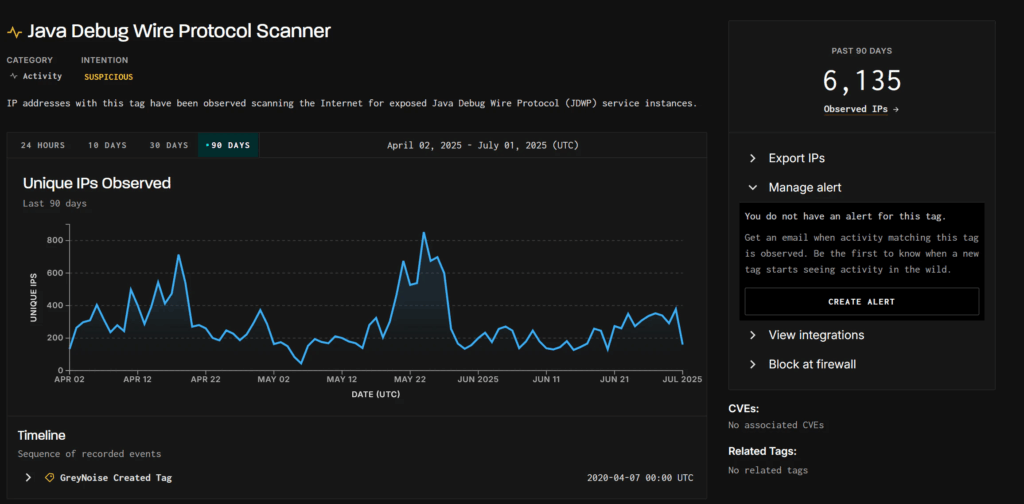Image resolution: width=1024 pixels, height=504 pixels.
Task: Click the 2020-04-07 00:00 UTC timestamp
Action: point(640,478)
